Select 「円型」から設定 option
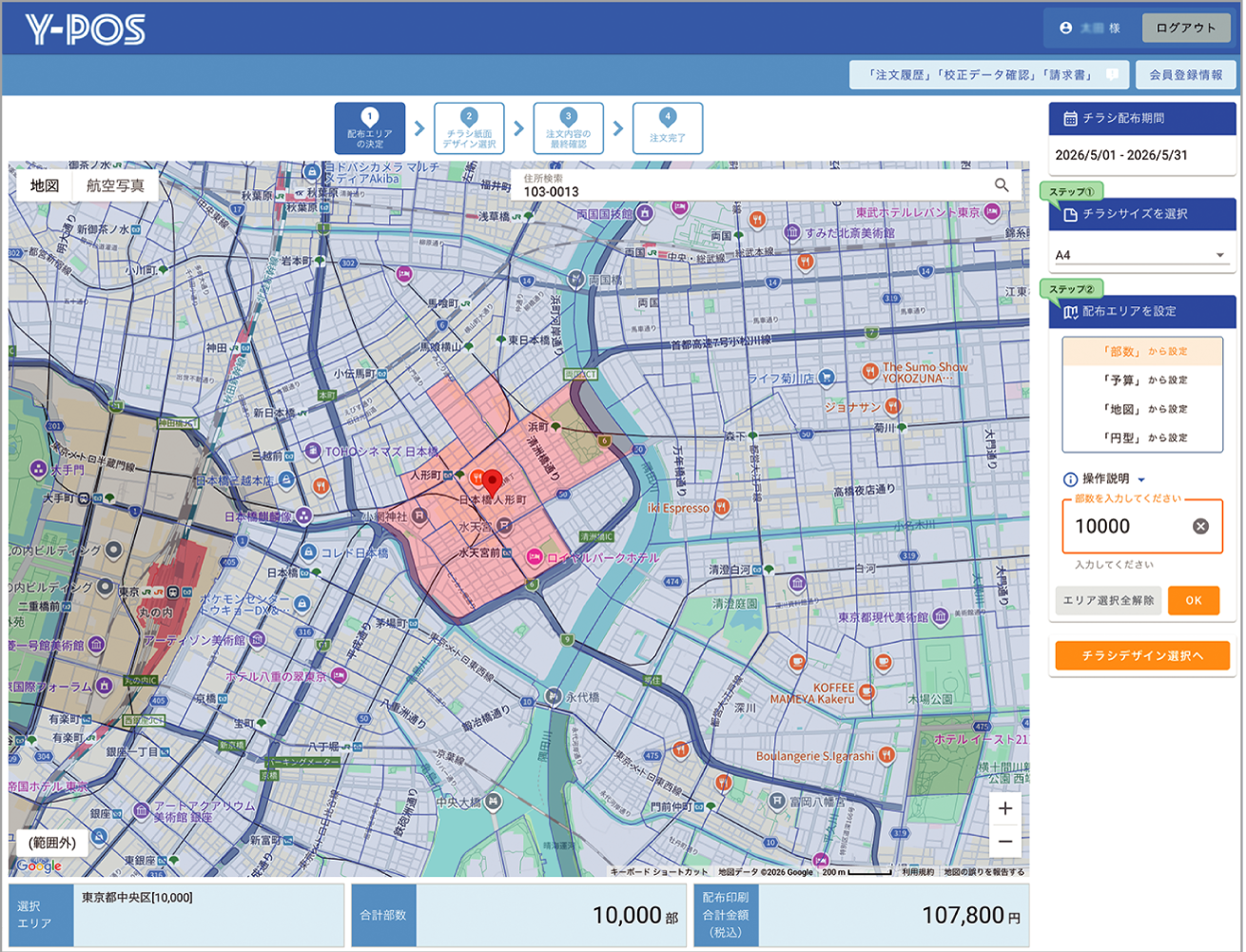Viewport: 1246px width, 952px height. point(1142,438)
